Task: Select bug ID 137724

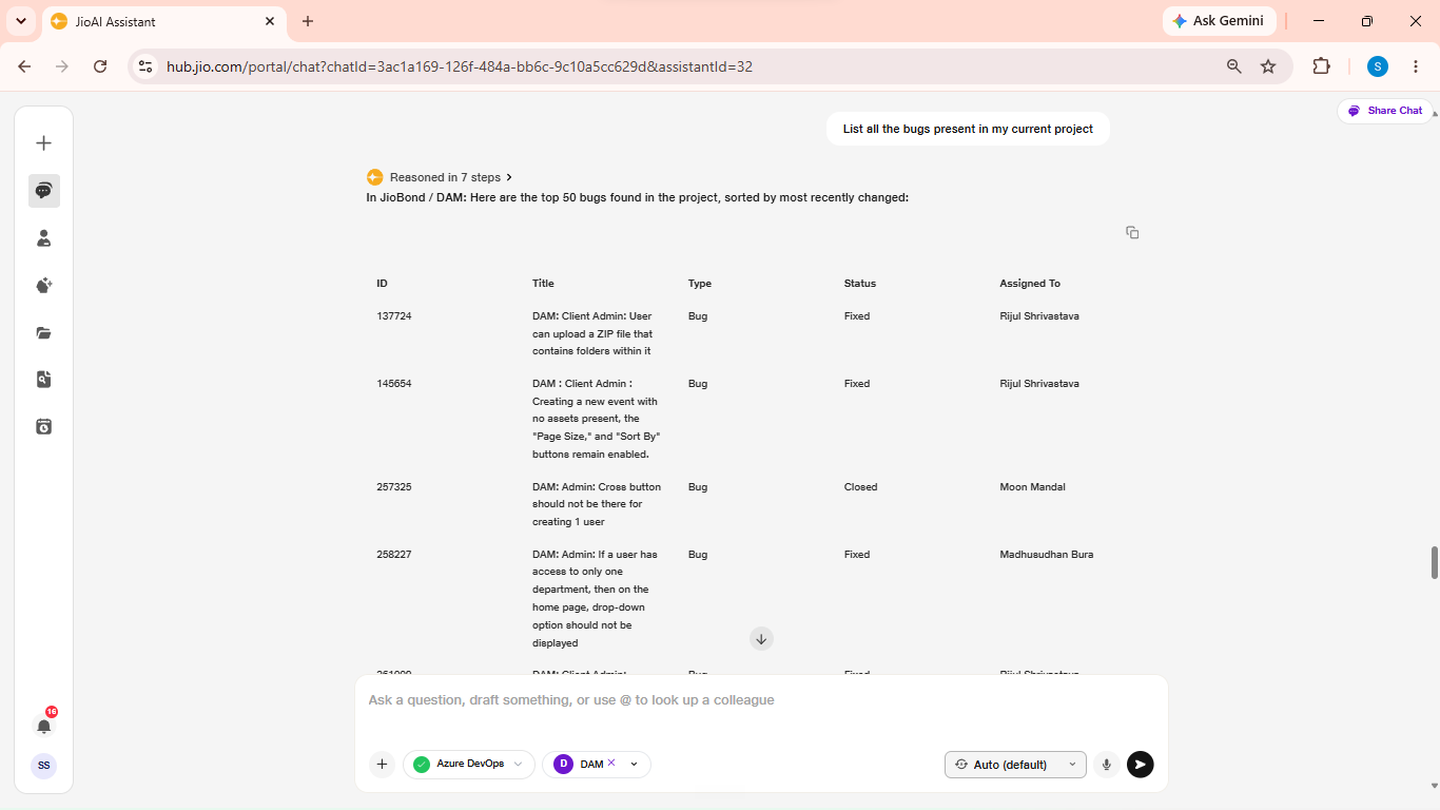Action: 394,316
